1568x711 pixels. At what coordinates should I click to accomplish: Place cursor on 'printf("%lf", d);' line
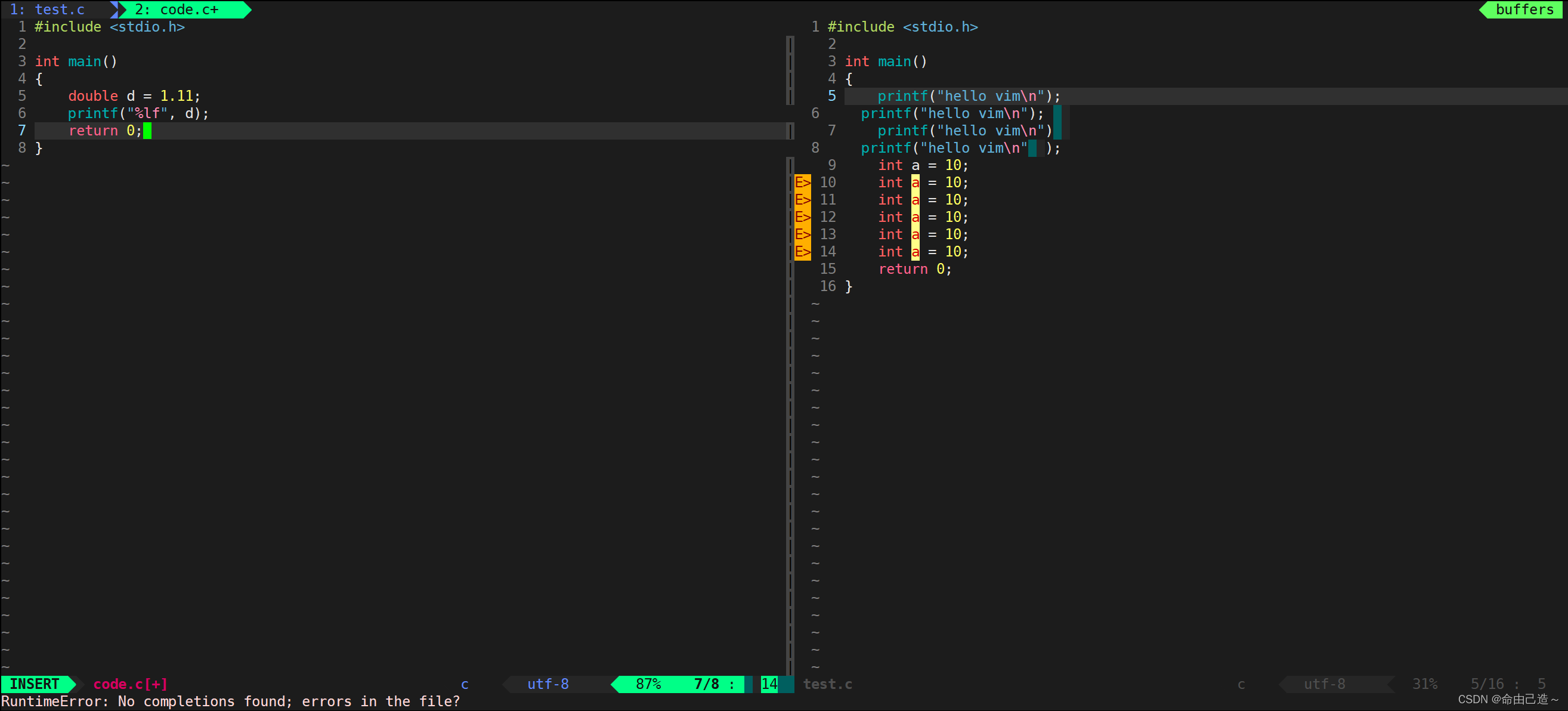click(x=138, y=113)
